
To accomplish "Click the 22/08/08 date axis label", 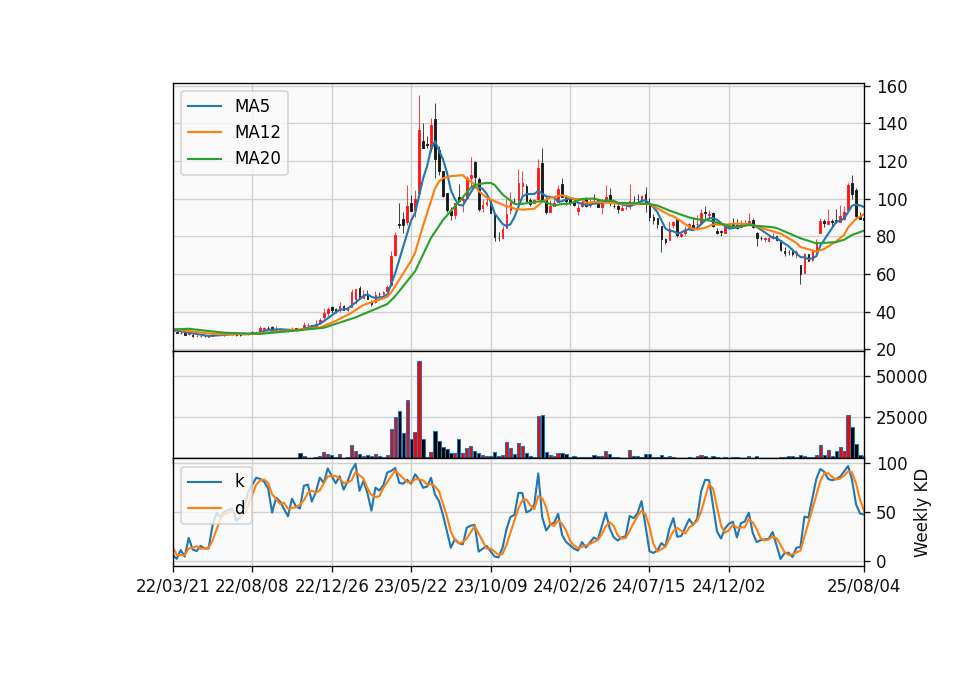I will 252,586.
